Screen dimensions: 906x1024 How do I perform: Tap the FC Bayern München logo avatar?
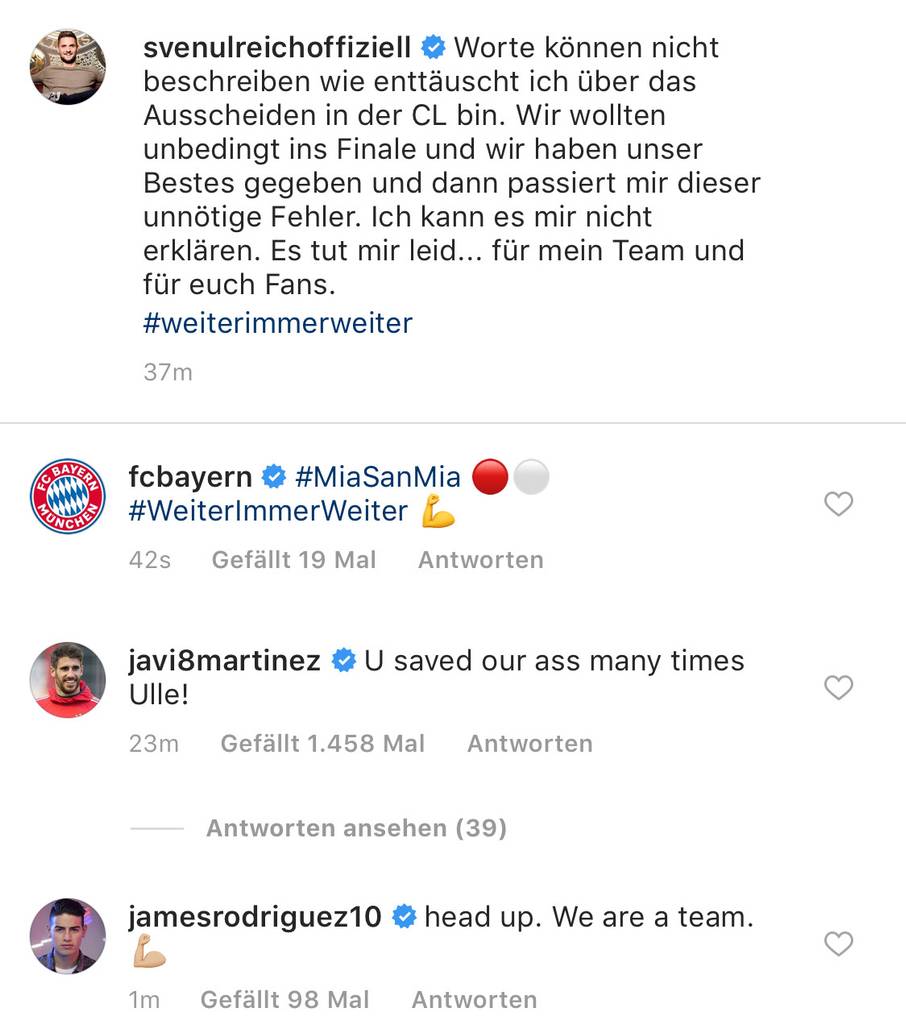coord(68,496)
